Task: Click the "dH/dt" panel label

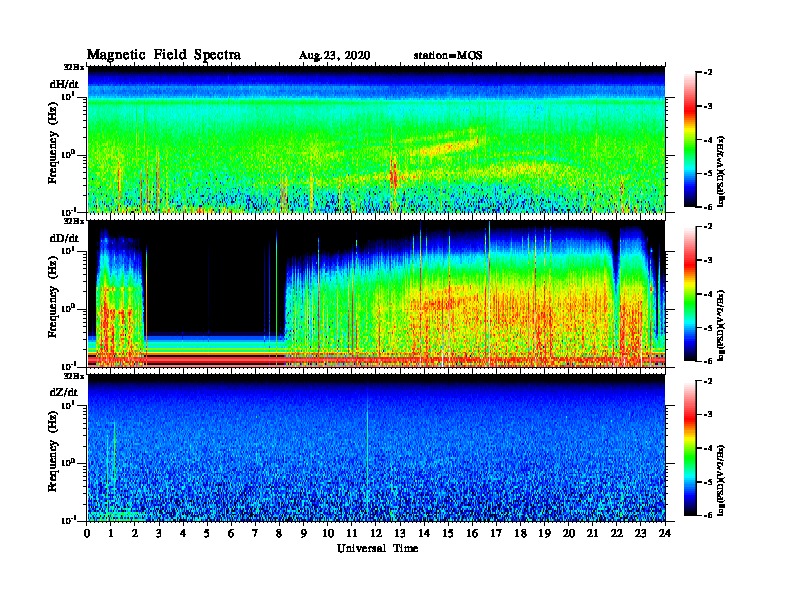Action: point(64,84)
